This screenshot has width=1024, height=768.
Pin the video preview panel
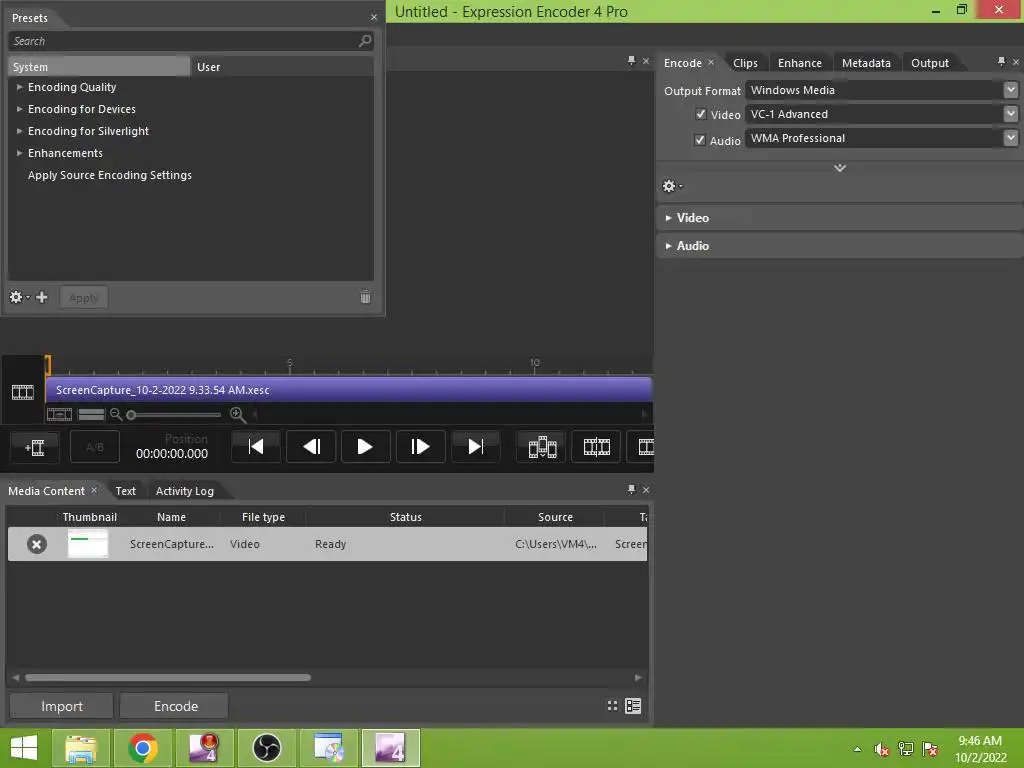click(631, 61)
